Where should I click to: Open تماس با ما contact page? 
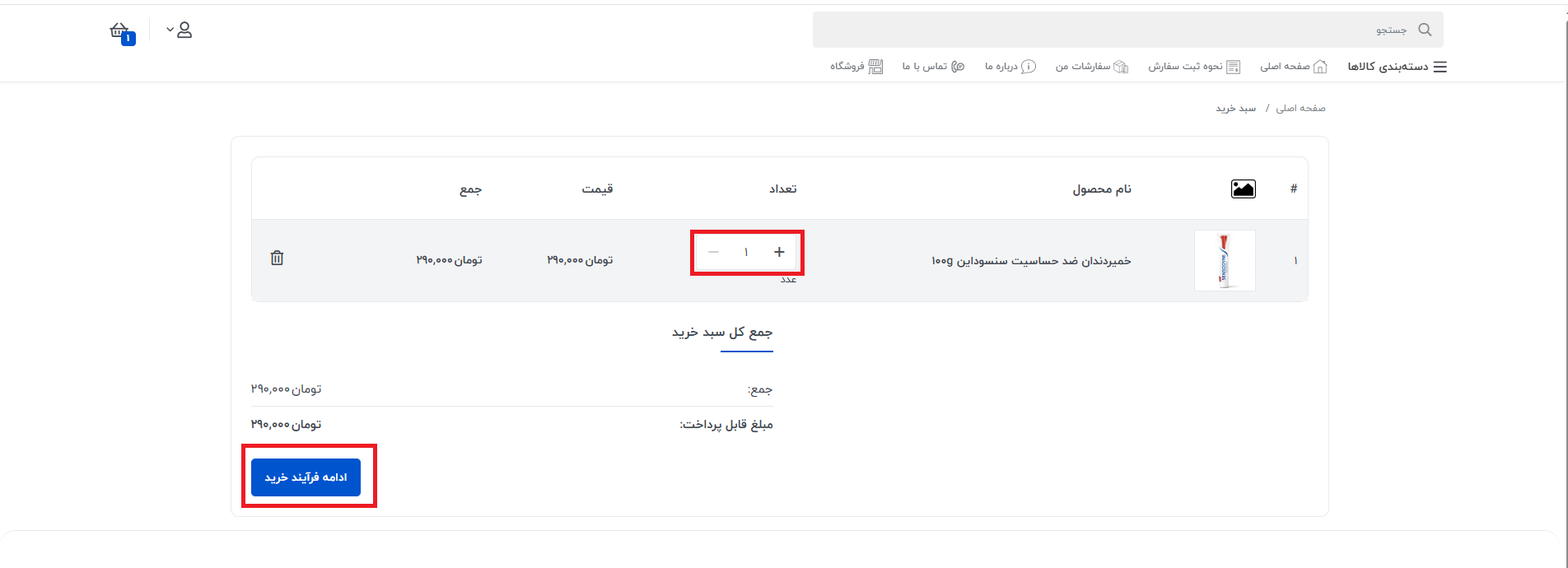pyautogui.click(x=932, y=67)
